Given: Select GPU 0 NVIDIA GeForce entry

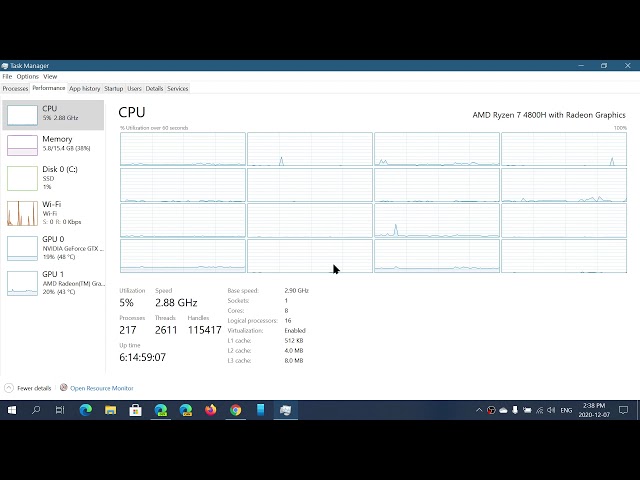Looking at the screenshot, I should click(53, 248).
